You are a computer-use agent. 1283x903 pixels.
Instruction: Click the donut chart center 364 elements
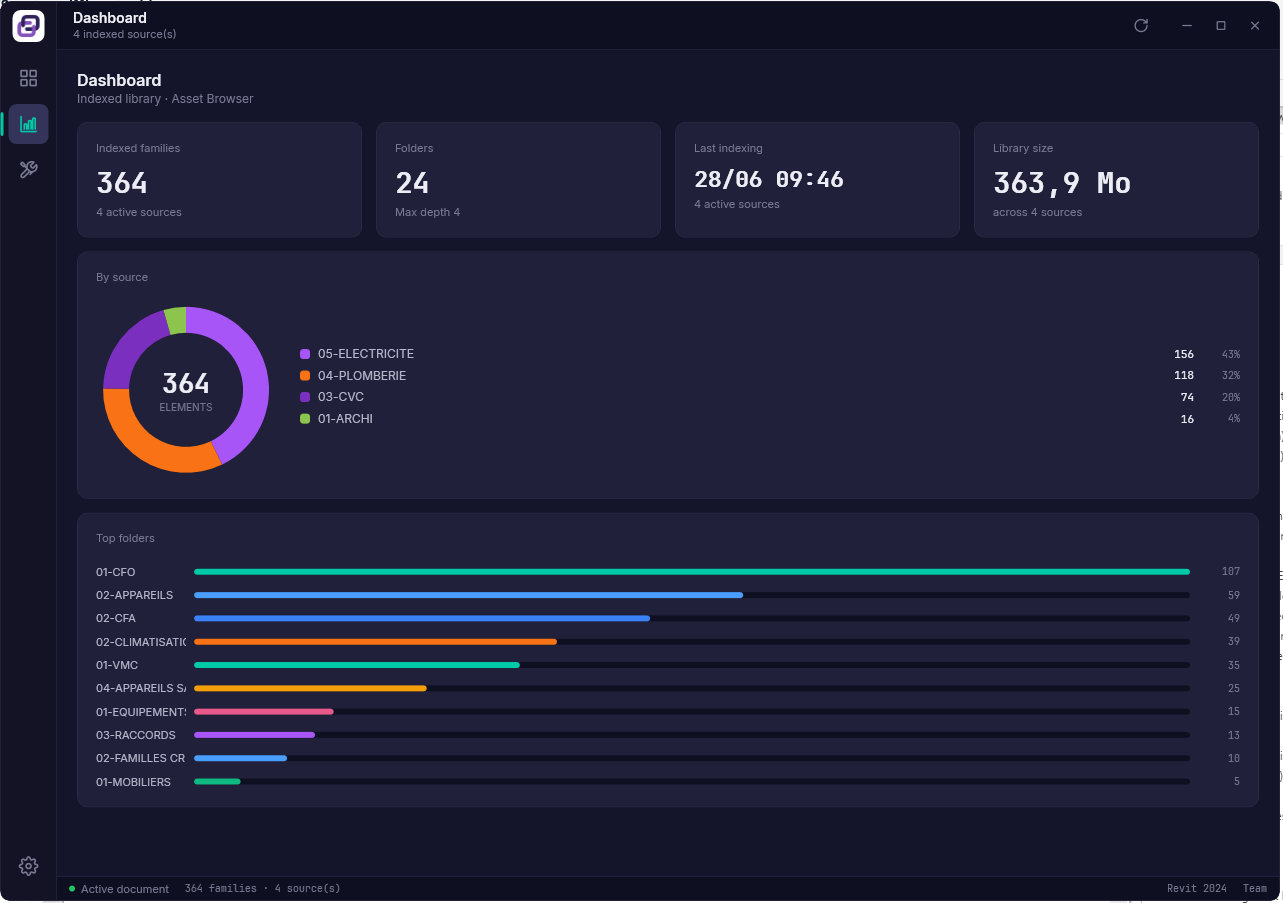click(x=186, y=390)
